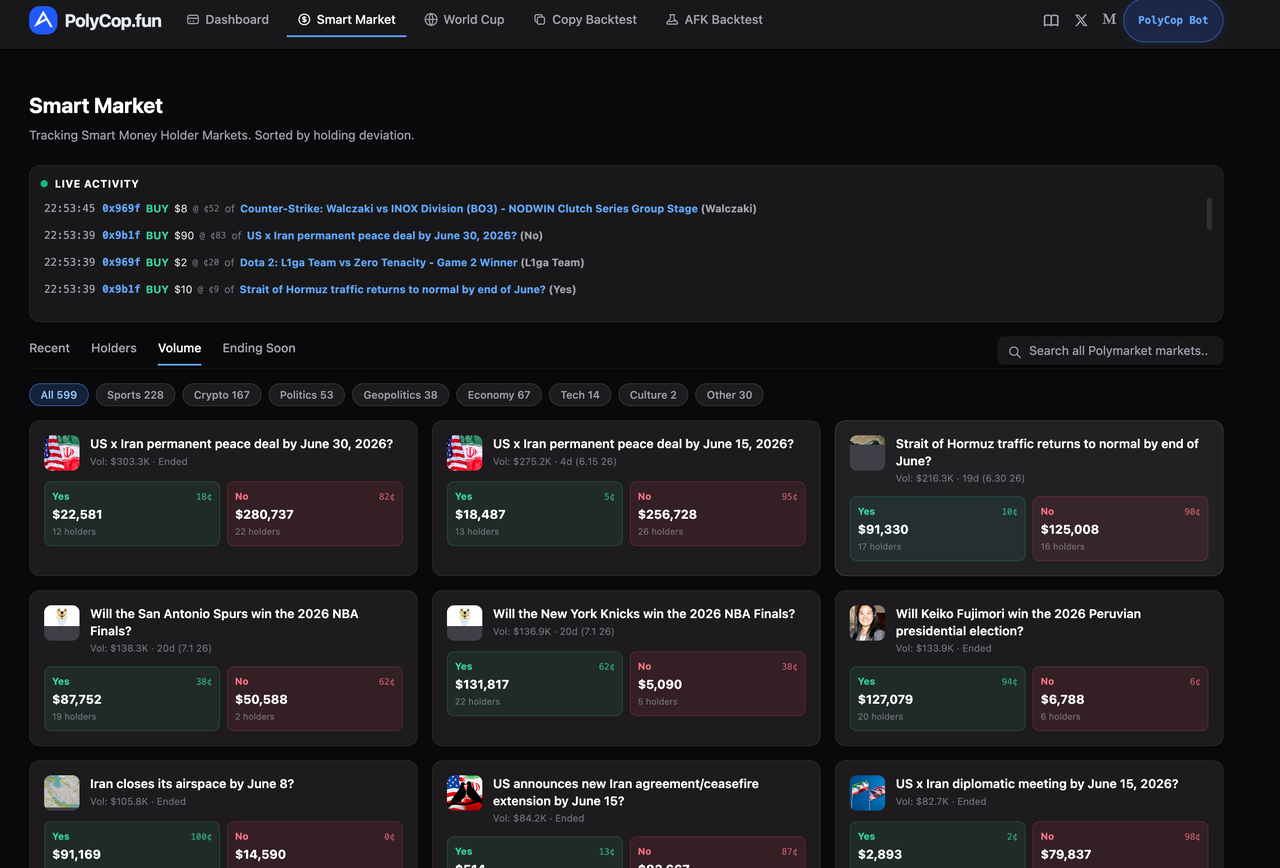Screen dimensions: 1280x868
Task: Select Yes $91,330 box for Strait of Hormuz
Action: tap(938, 529)
